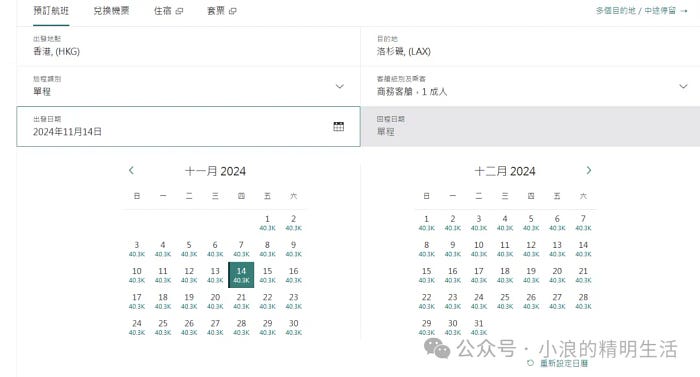The image size is (700, 377).
Task: Select November 5 in the calendar
Action: [189, 249]
